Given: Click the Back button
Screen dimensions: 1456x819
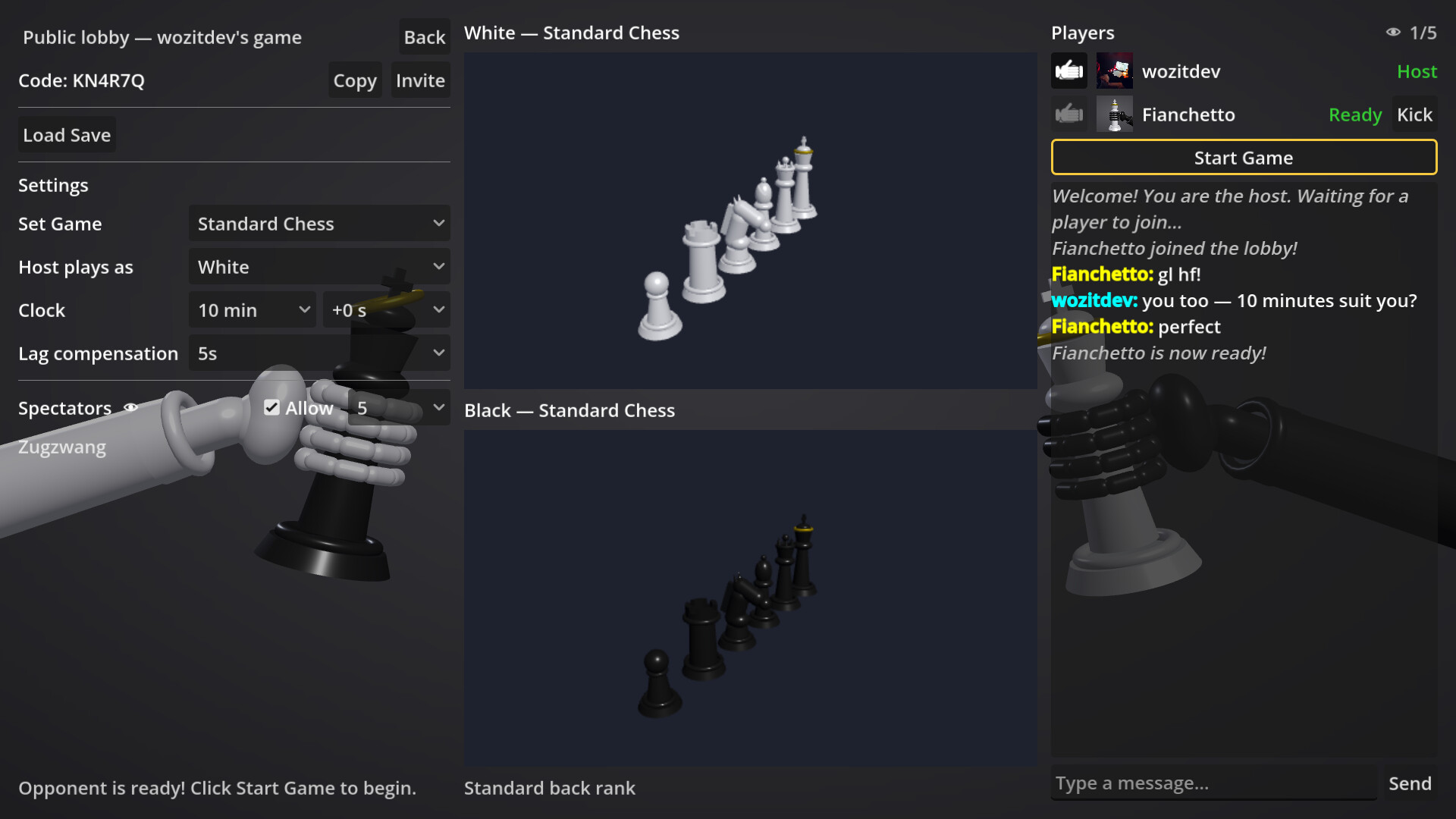Looking at the screenshot, I should click(x=425, y=37).
